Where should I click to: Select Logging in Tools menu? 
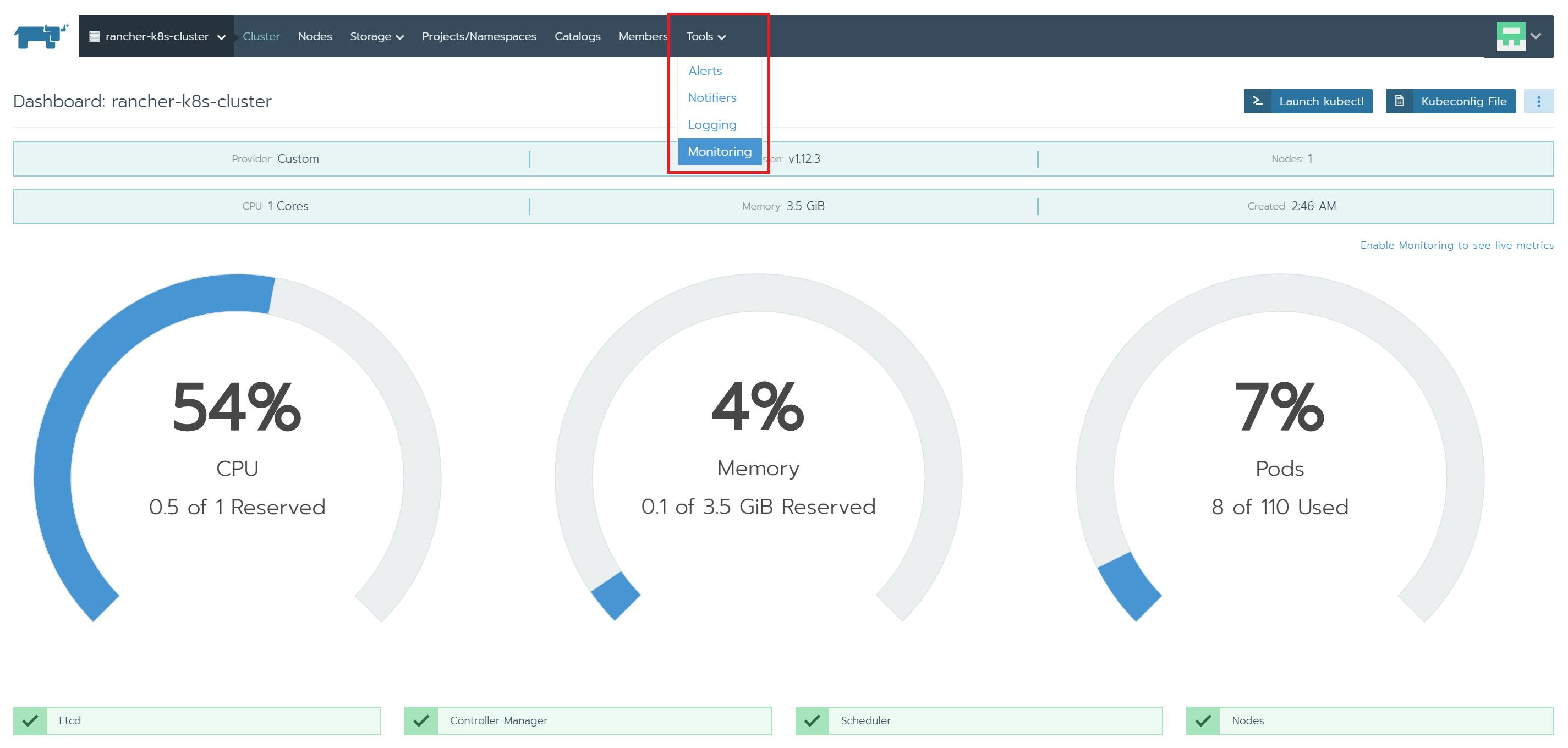(711, 125)
